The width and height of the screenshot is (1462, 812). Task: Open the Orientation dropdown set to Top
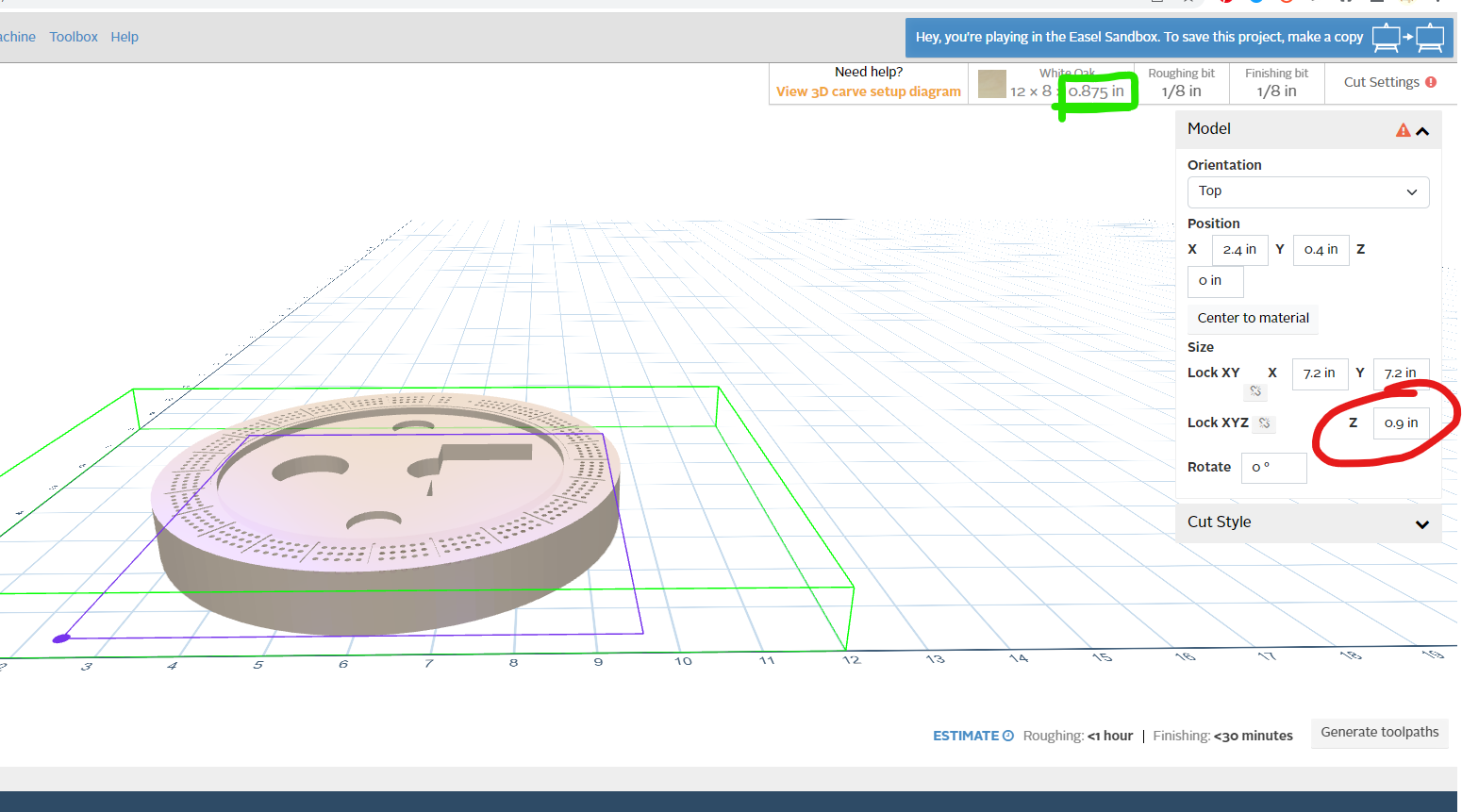pos(1307,191)
